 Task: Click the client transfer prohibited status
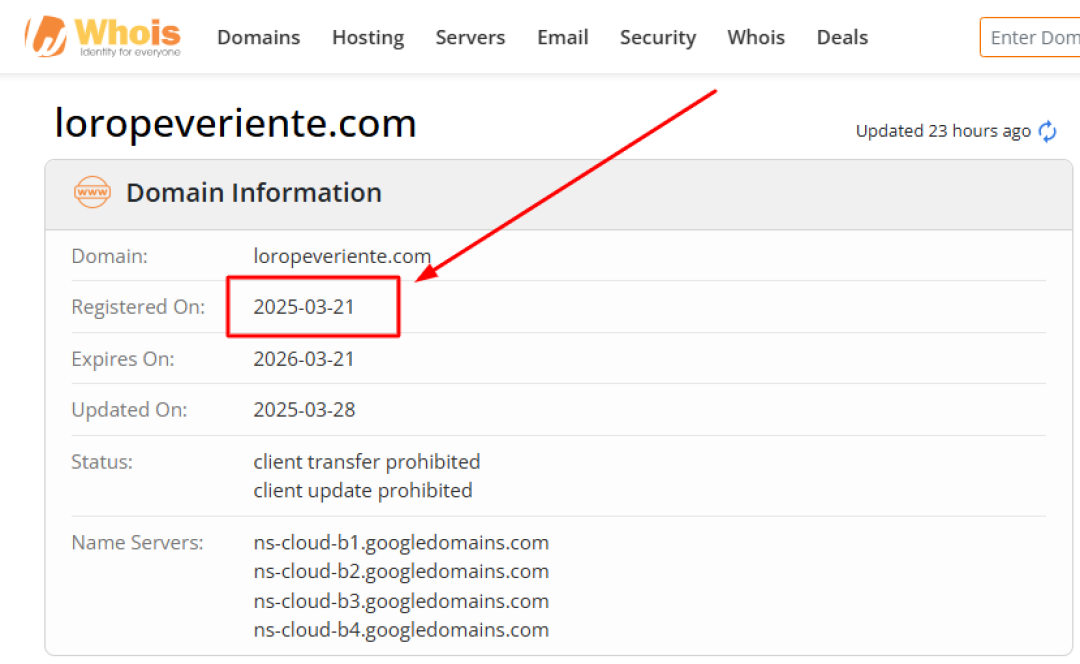coord(367,462)
